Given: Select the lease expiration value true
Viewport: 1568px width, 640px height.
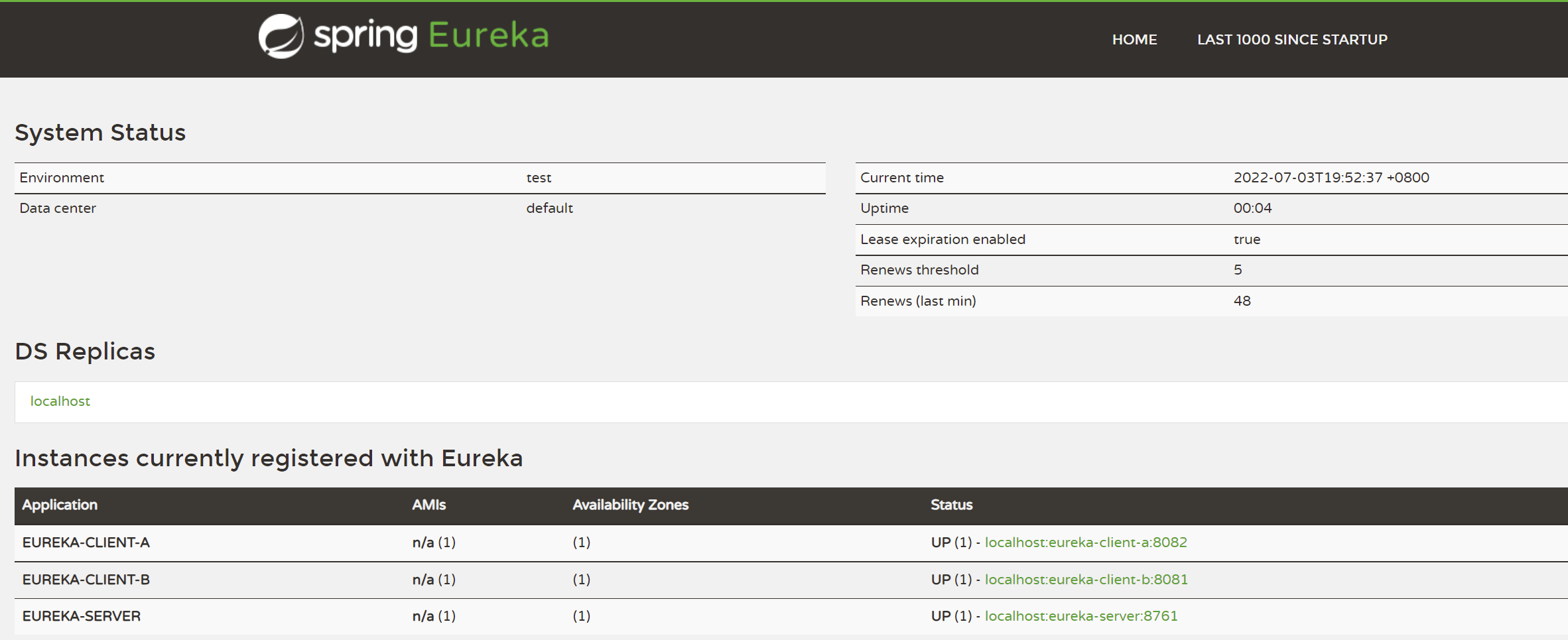Looking at the screenshot, I should 1247,239.
